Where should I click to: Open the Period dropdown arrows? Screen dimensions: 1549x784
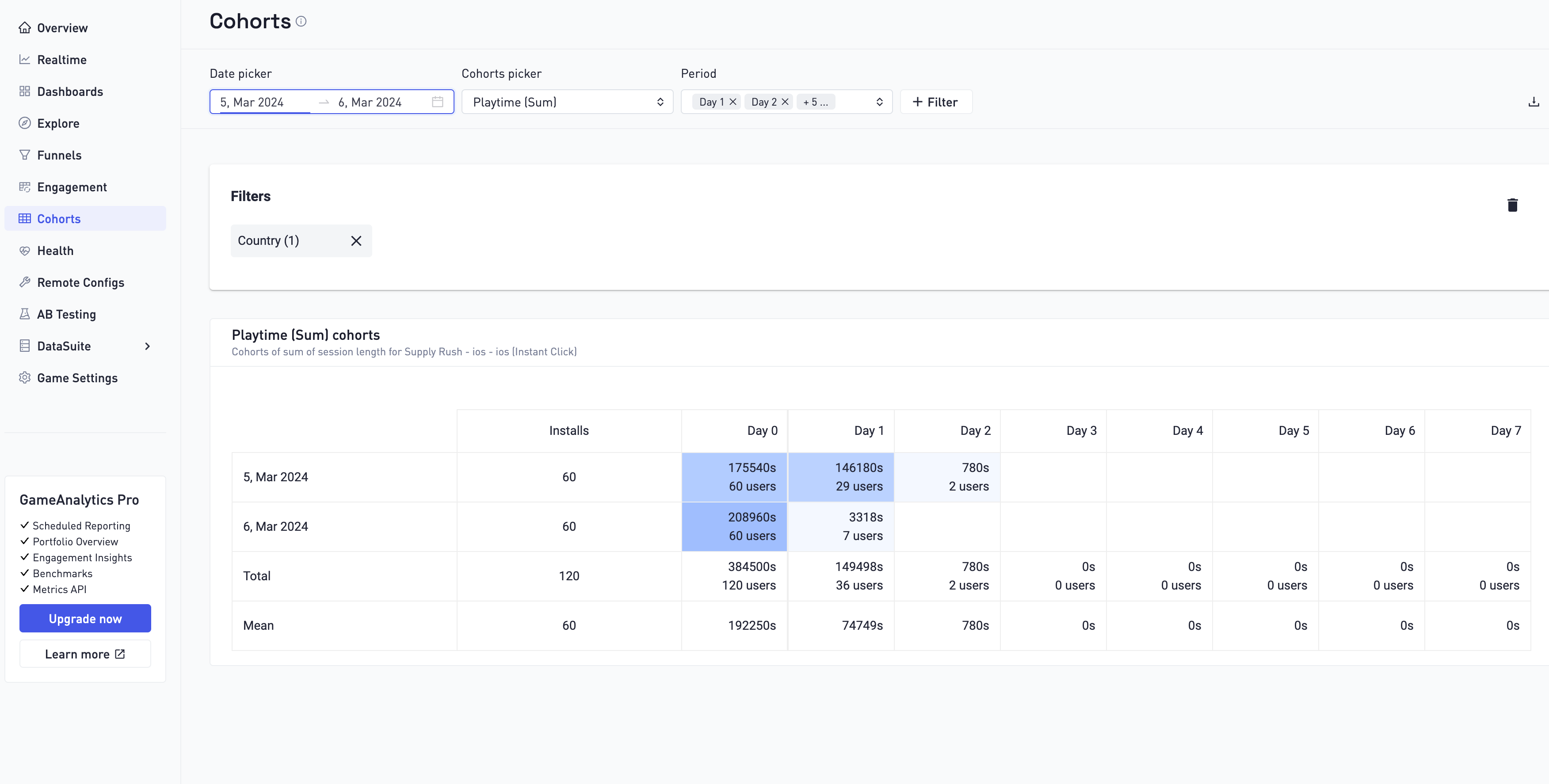coord(880,102)
